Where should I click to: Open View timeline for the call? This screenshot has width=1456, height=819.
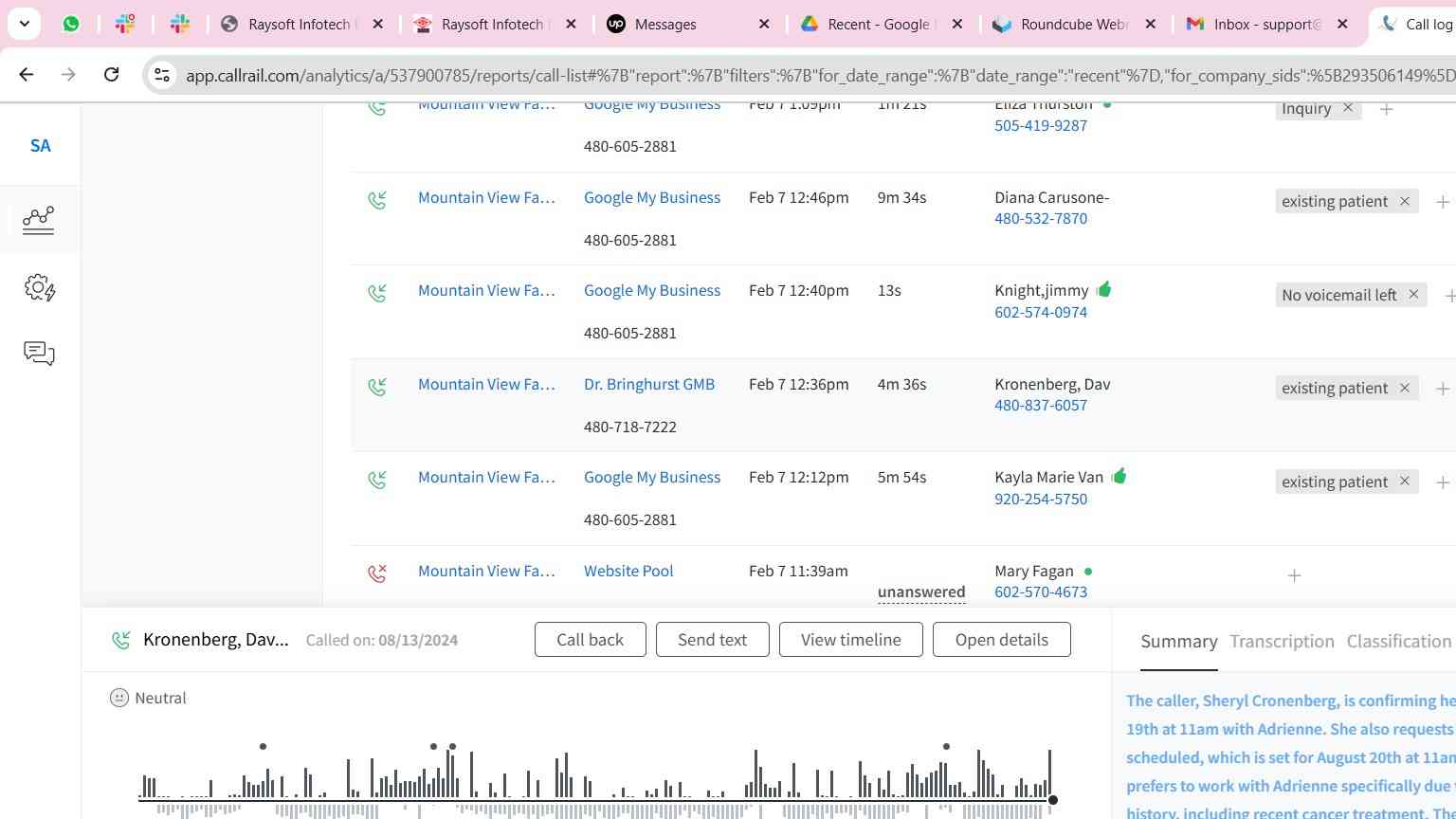pyautogui.click(x=851, y=640)
